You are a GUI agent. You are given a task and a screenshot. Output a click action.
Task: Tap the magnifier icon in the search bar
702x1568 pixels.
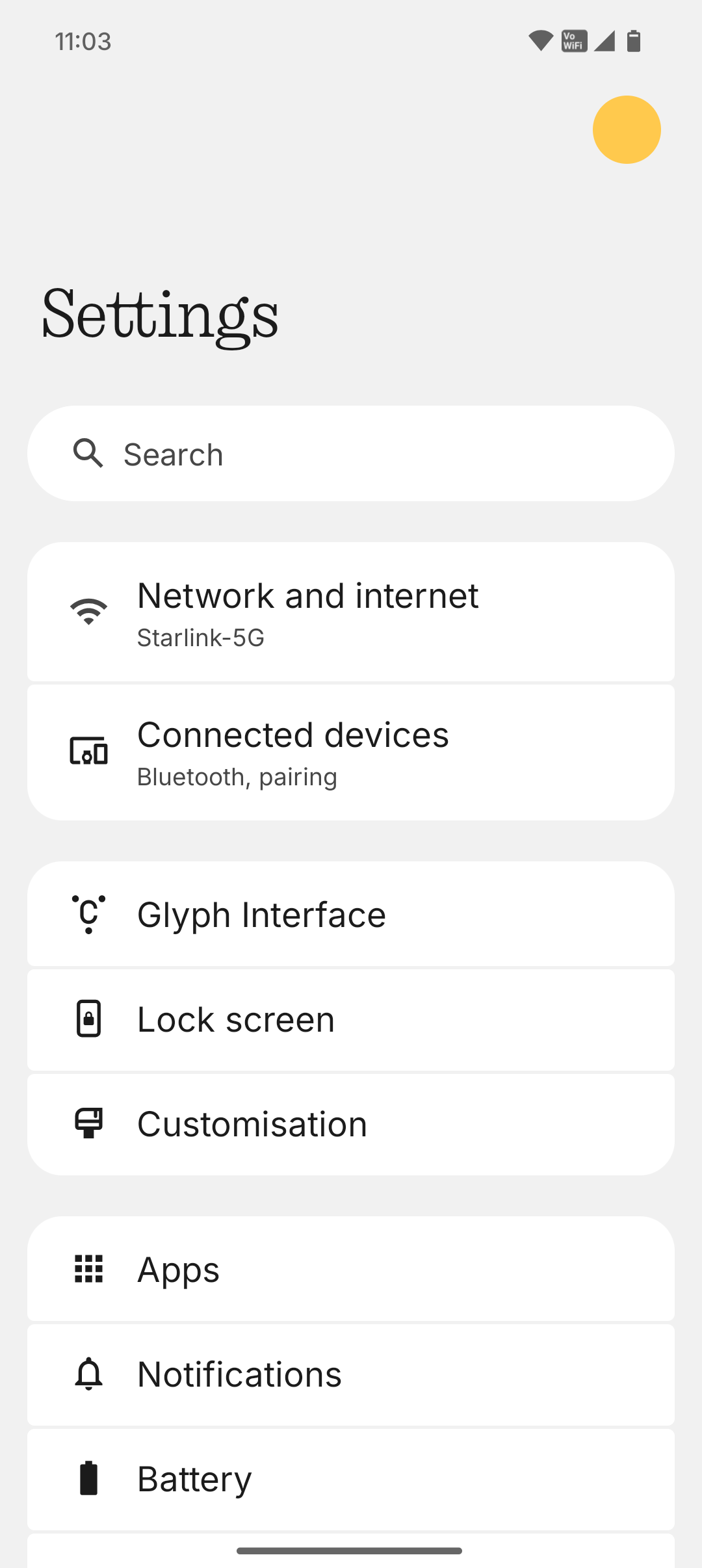click(x=88, y=453)
